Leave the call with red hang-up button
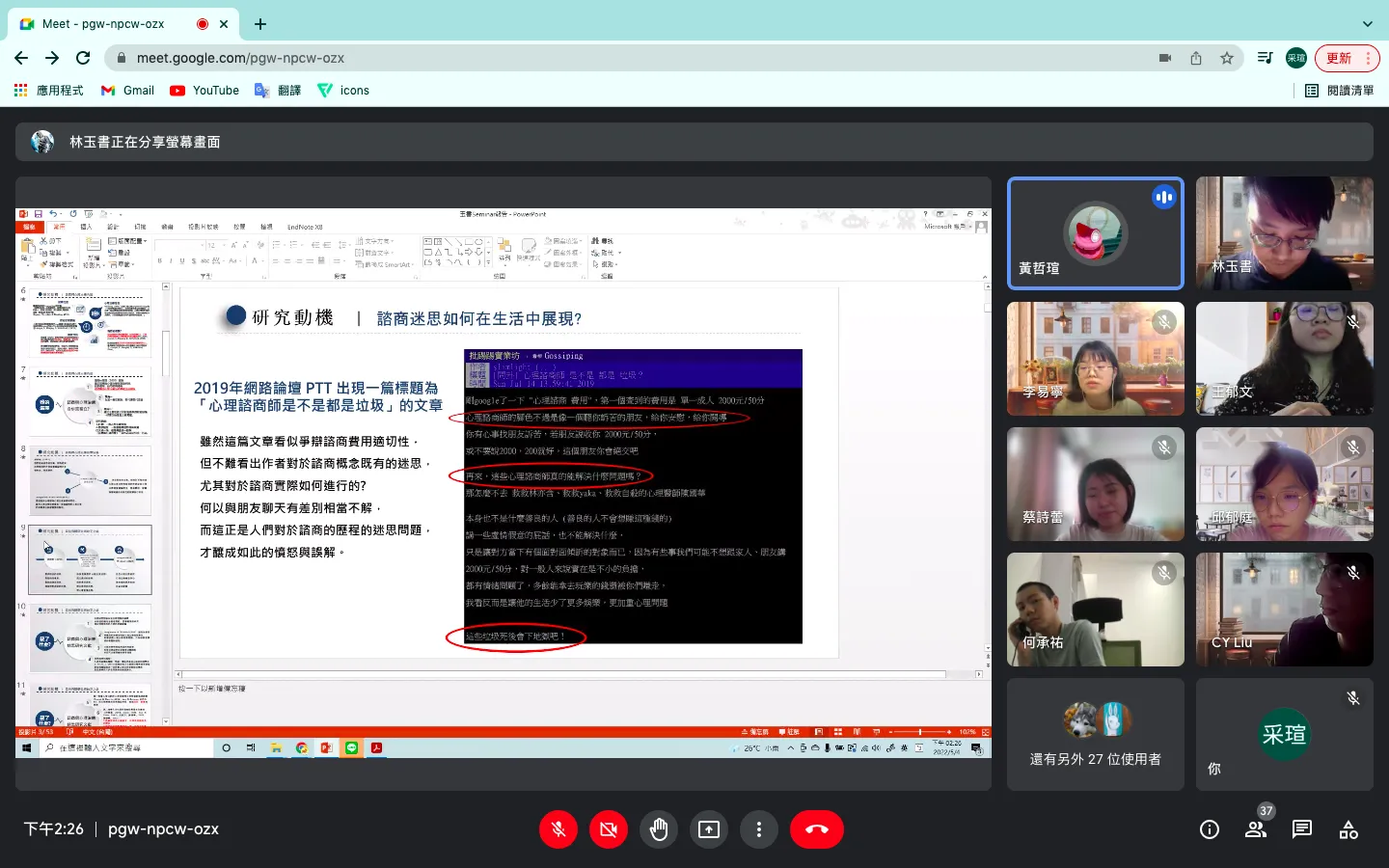This screenshot has width=1389, height=868. pos(817,829)
